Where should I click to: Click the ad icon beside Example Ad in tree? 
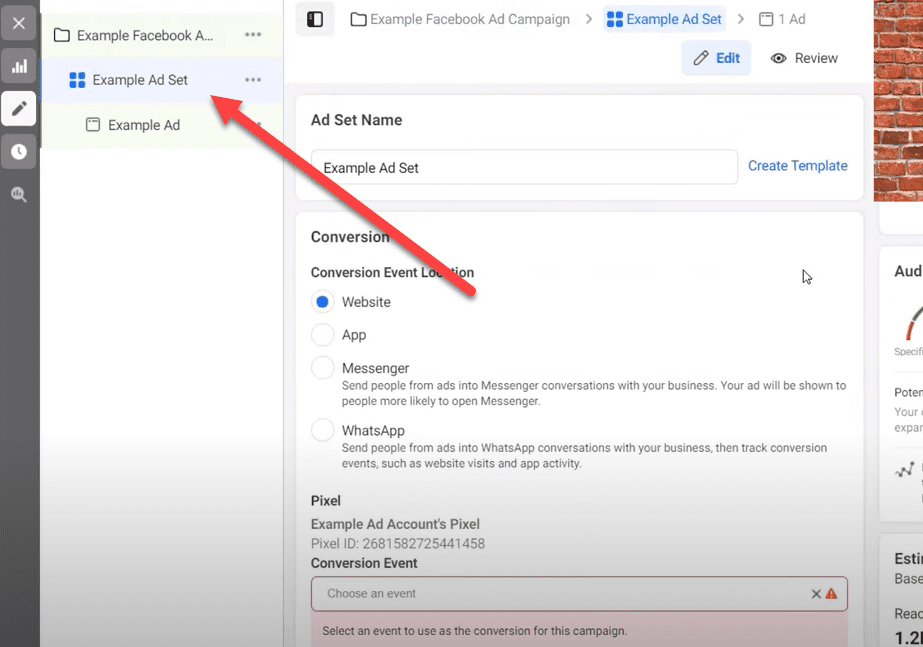coord(93,125)
